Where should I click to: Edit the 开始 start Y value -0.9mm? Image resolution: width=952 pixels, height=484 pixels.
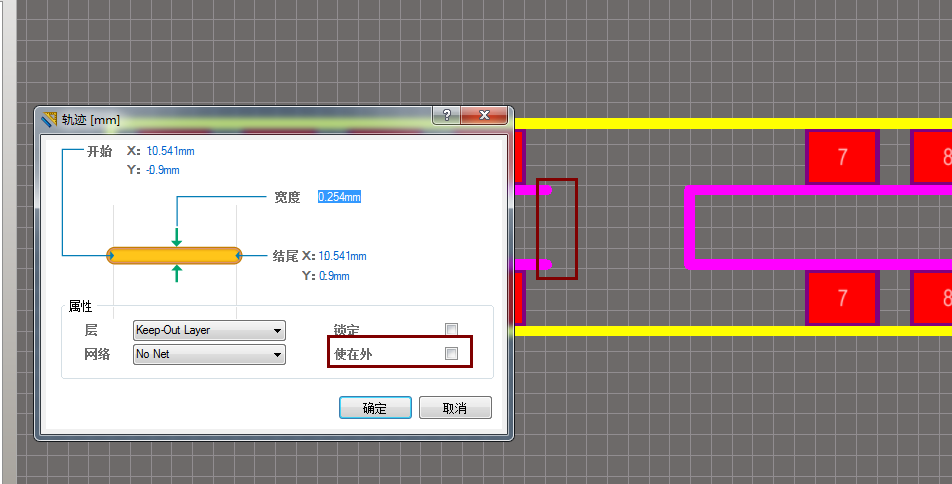(x=163, y=170)
